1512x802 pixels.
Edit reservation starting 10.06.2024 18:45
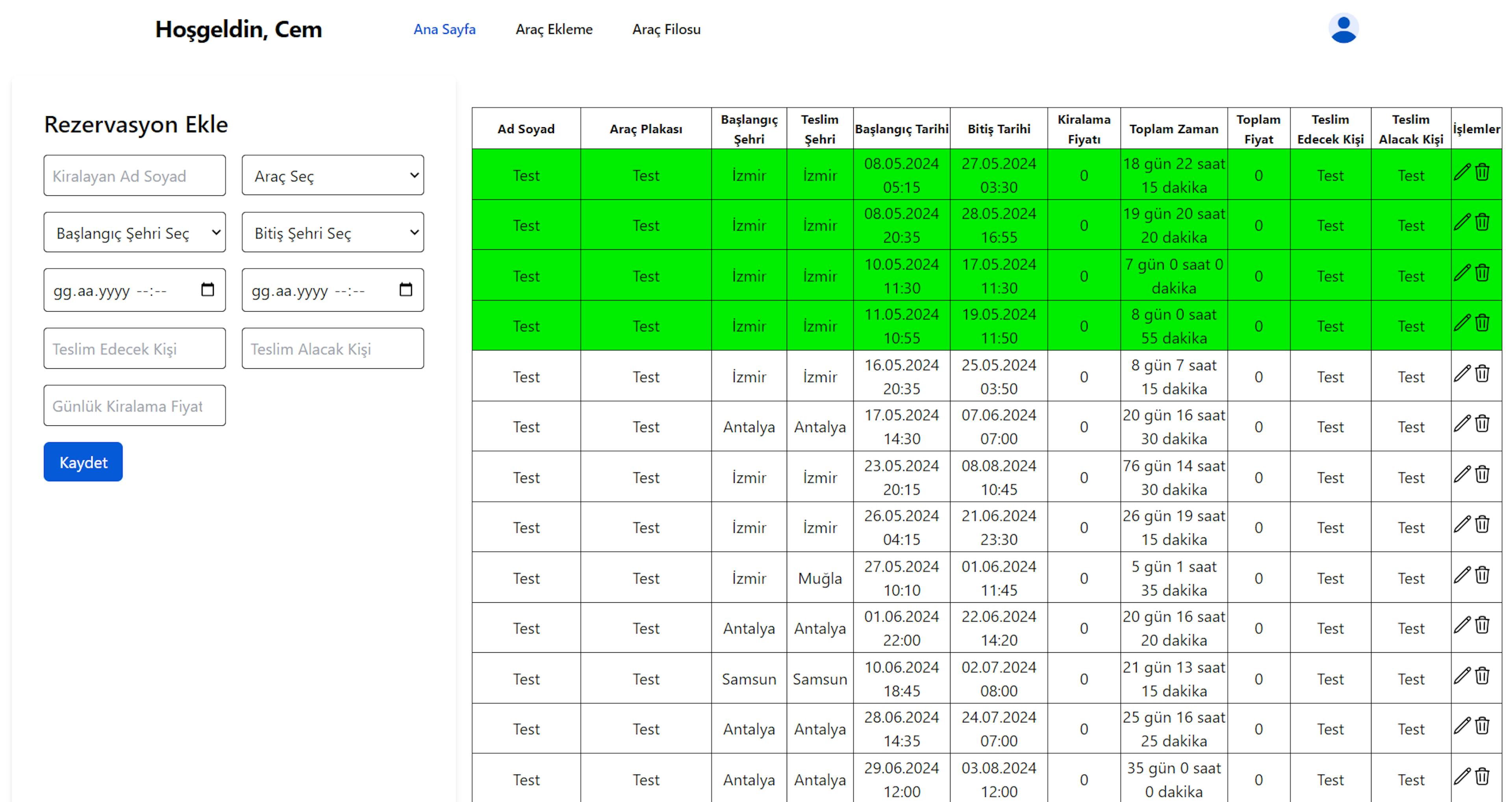(x=1462, y=675)
